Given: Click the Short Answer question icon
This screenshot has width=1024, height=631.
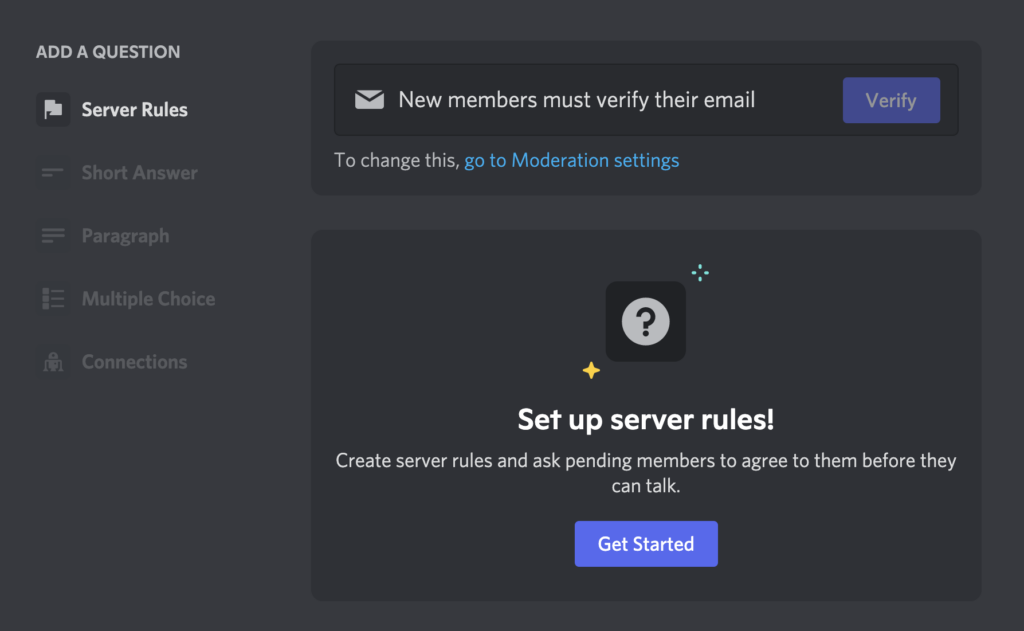Looking at the screenshot, I should tap(53, 172).
